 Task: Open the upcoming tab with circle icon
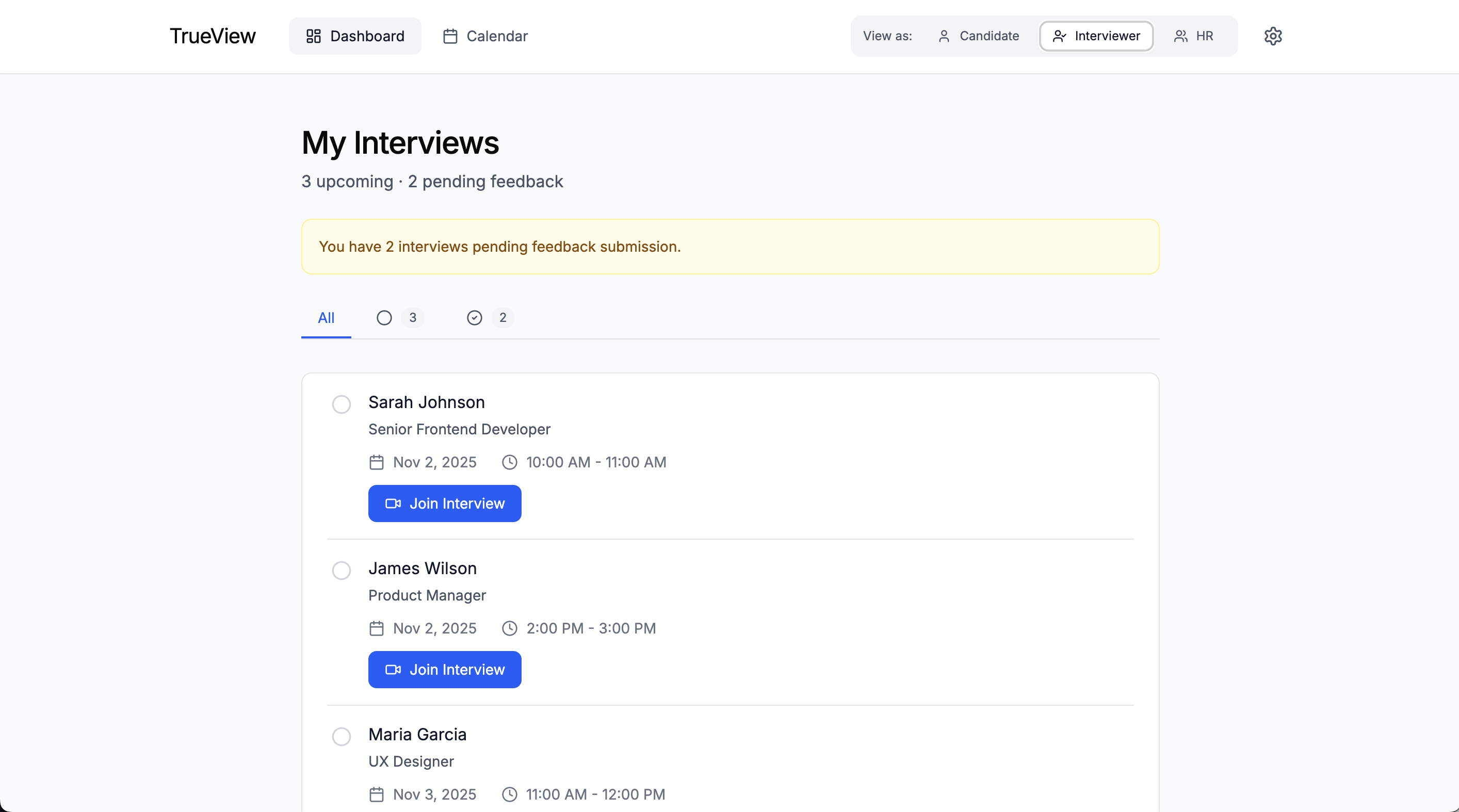pyautogui.click(x=399, y=318)
